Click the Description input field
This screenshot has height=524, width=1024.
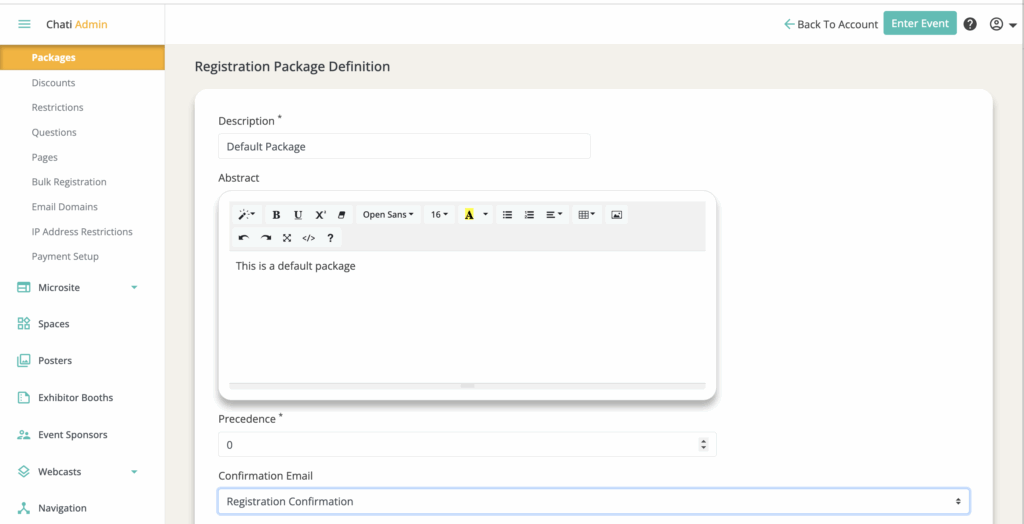click(x=404, y=146)
